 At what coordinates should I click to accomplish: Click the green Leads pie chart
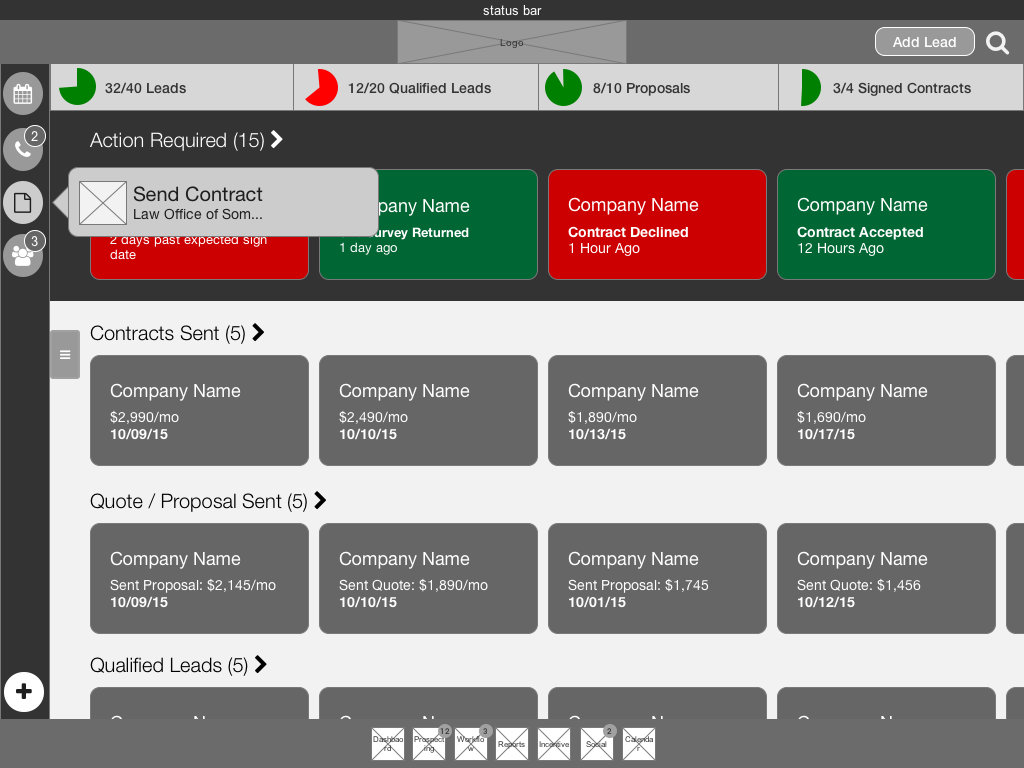click(x=77, y=87)
